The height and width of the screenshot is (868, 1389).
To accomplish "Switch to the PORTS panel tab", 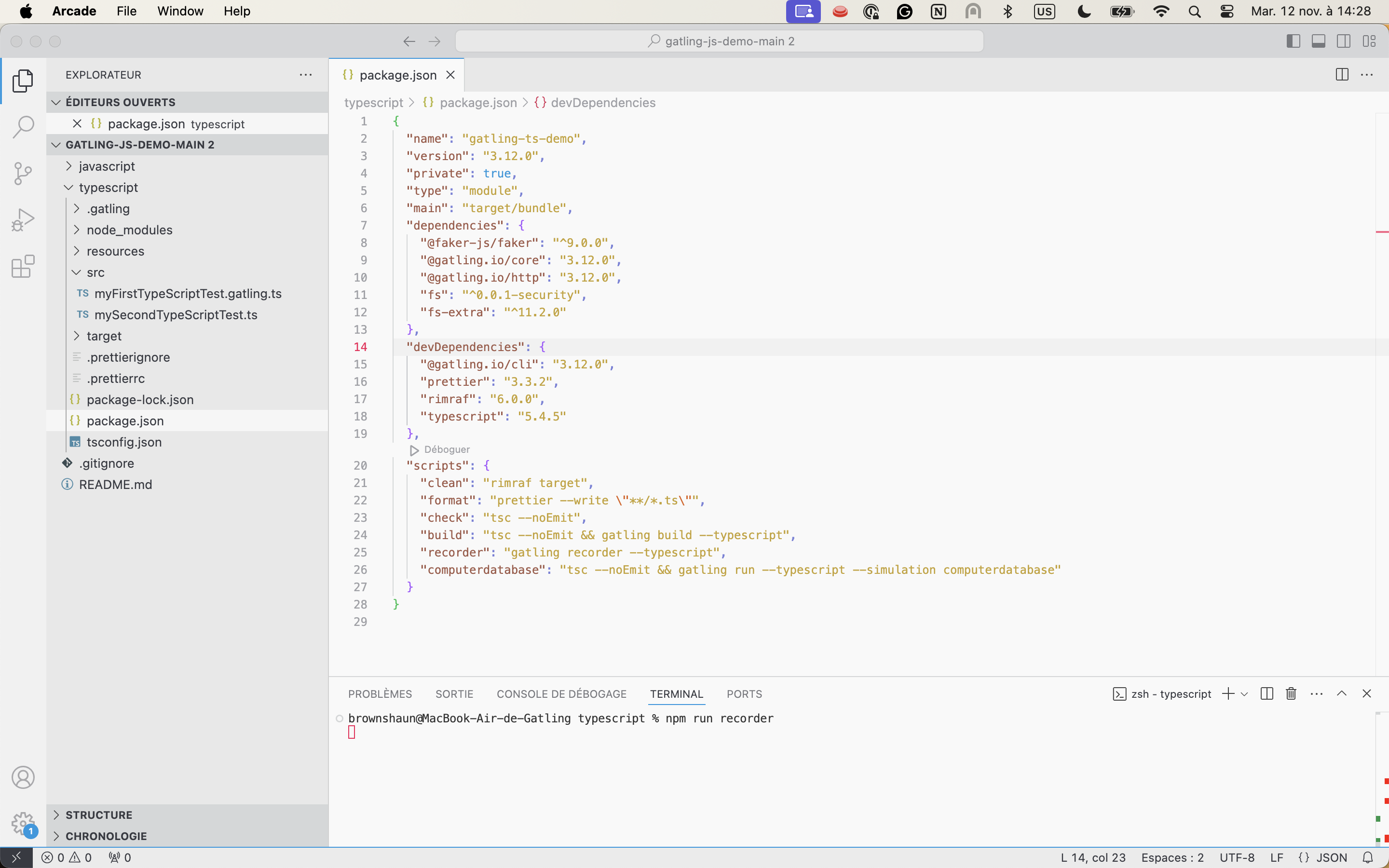I will tap(744, 693).
